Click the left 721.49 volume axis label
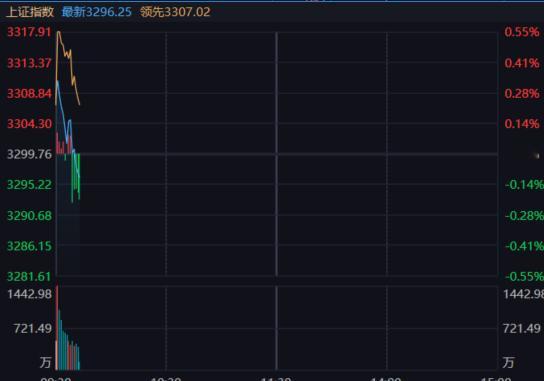Viewport: 544px width, 381px height. 33,328
